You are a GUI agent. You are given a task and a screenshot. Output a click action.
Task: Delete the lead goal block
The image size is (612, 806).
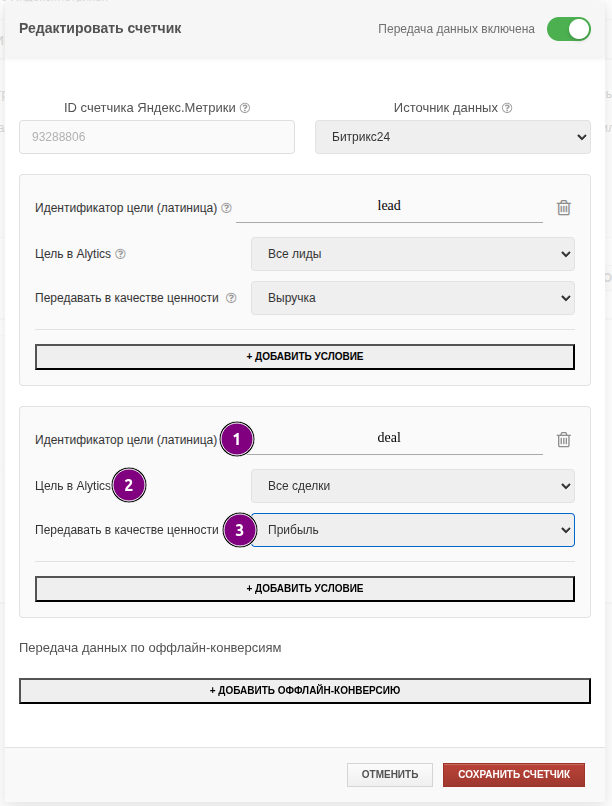564,208
